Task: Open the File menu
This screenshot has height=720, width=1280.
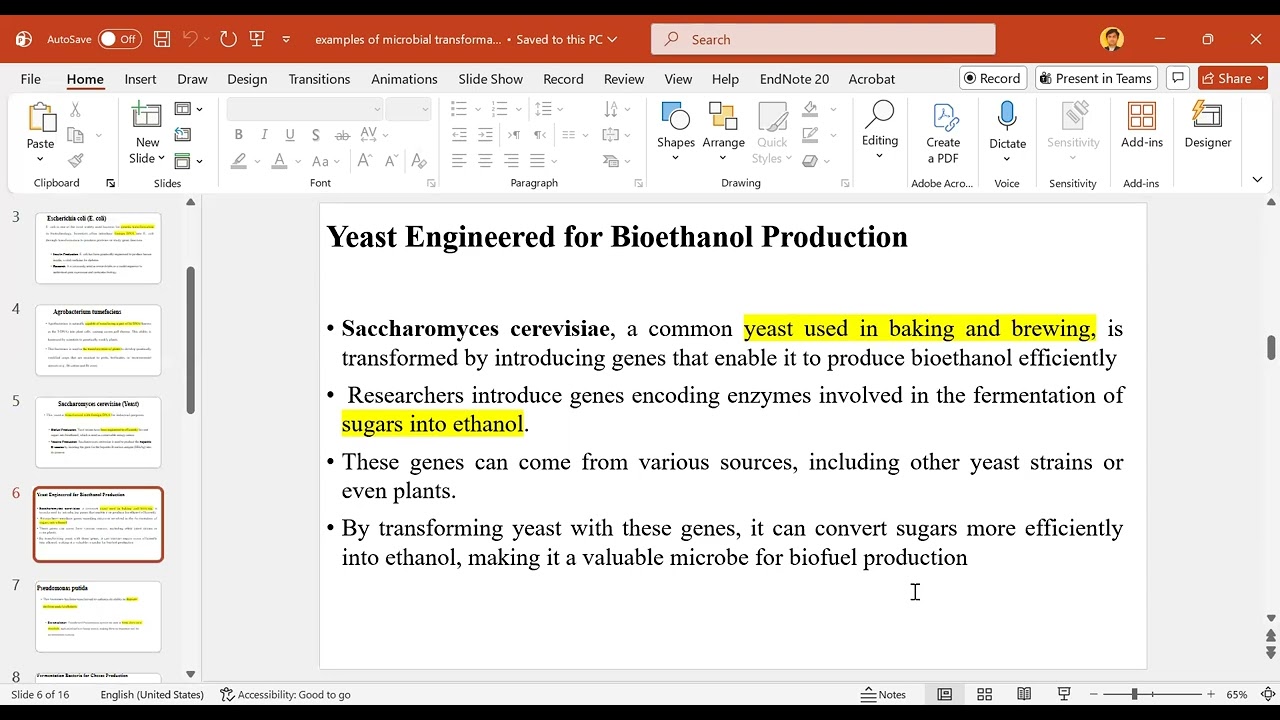Action: click(31, 79)
